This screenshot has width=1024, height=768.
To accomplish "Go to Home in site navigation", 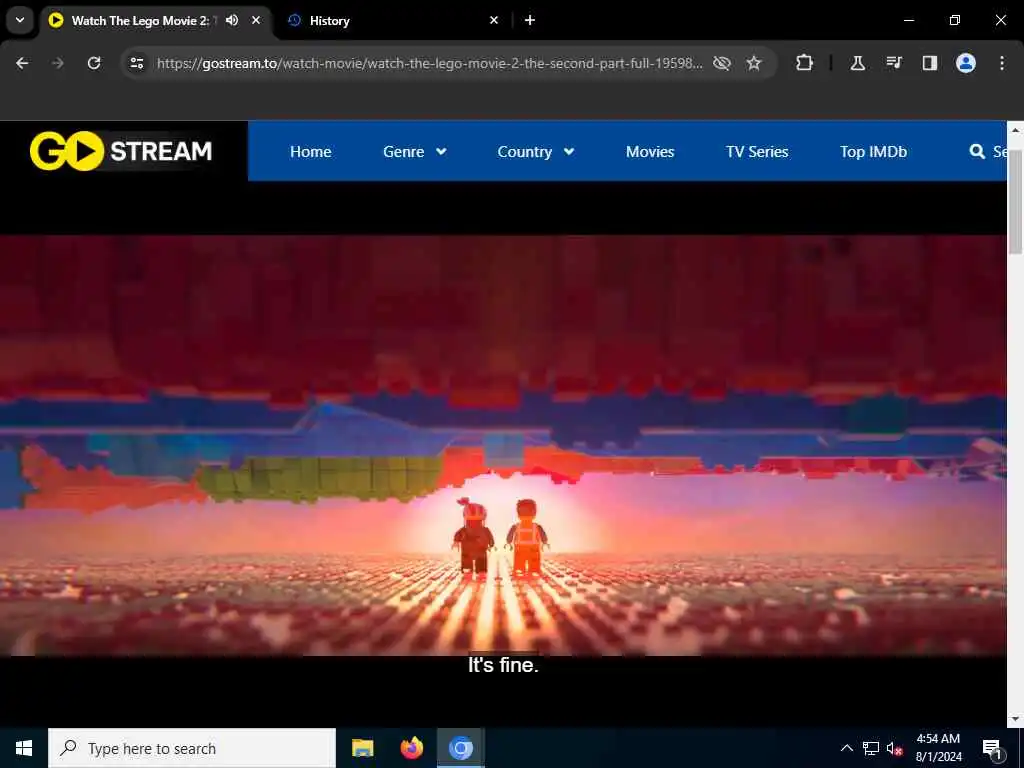I will pos(311,152).
